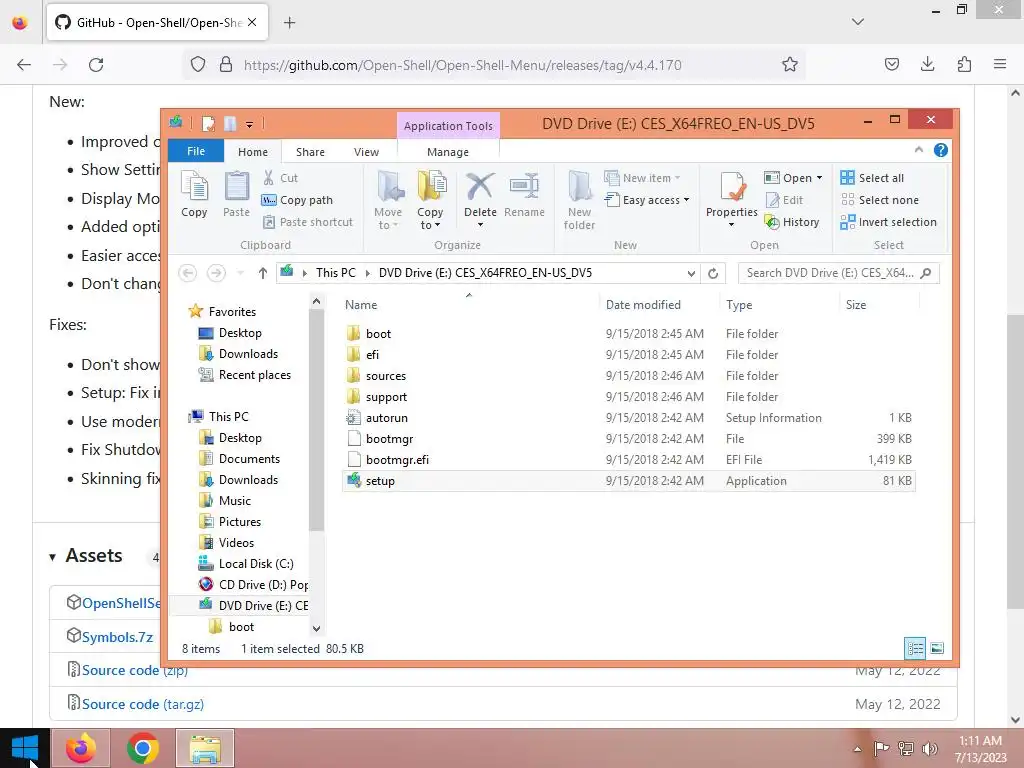The width and height of the screenshot is (1024, 768).
Task: Click Invert selection in the ribbon
Action: (888, 222)
